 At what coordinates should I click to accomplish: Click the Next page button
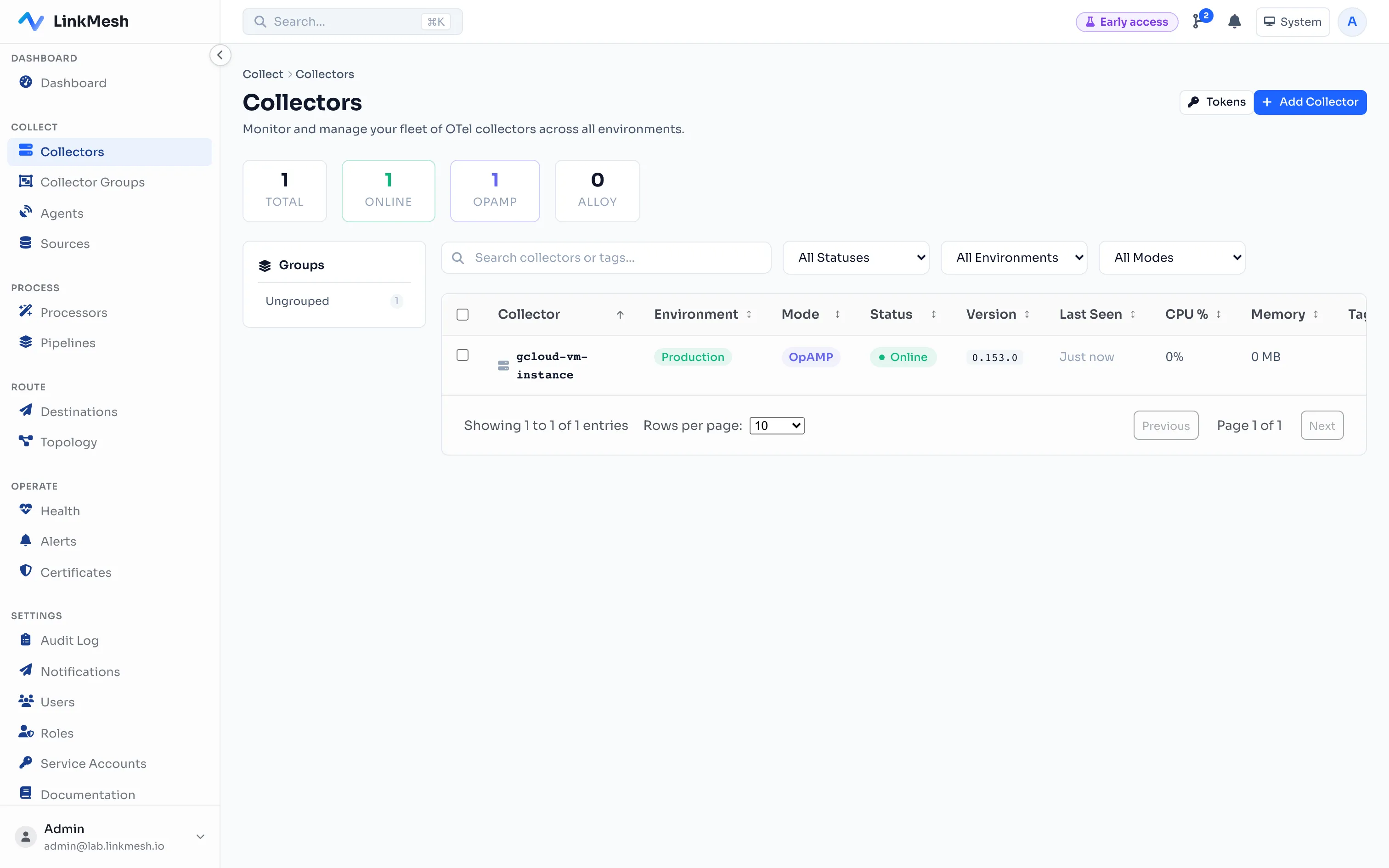tap(1322, 425)
